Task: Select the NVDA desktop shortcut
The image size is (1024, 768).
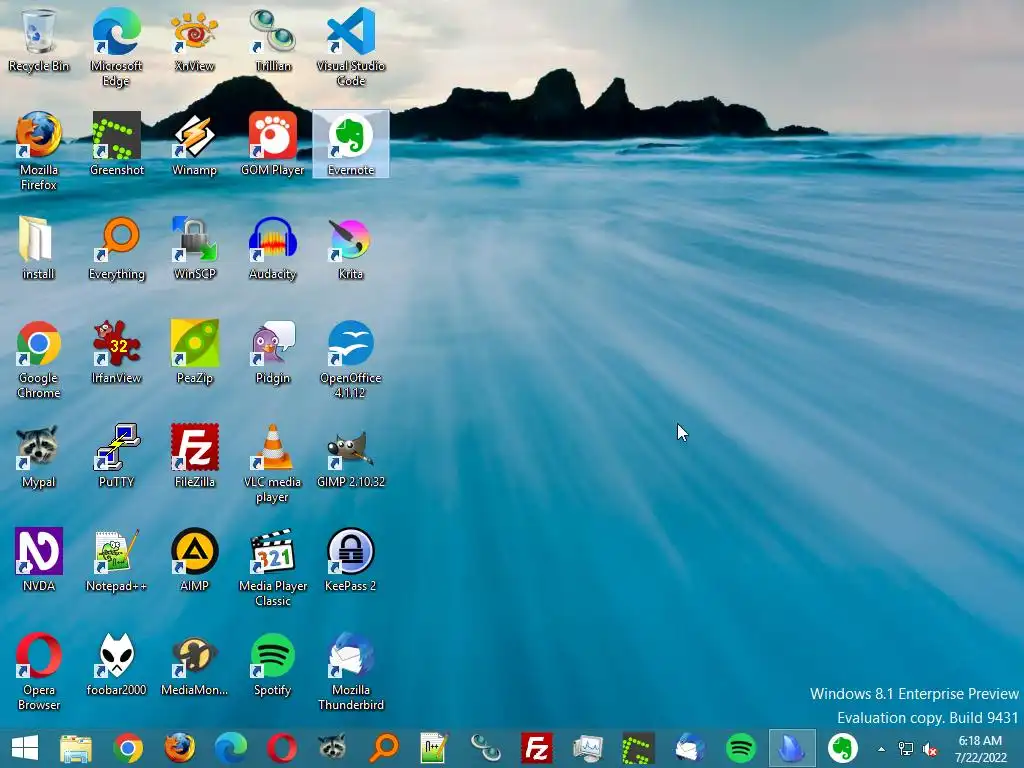Action: [39, 560]
